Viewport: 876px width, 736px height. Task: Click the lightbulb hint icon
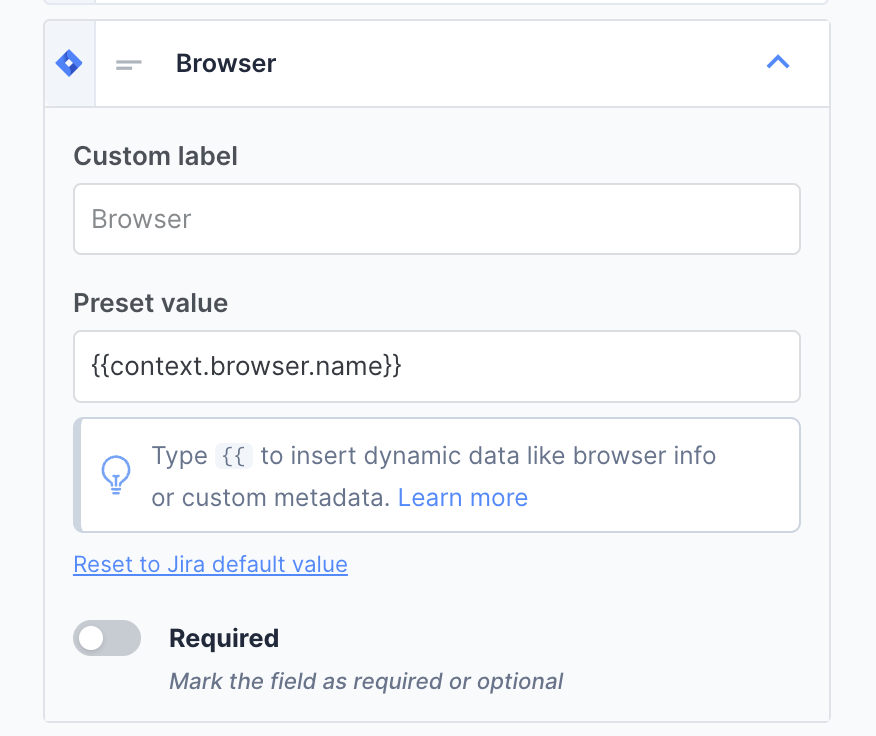tap(117, 475)
